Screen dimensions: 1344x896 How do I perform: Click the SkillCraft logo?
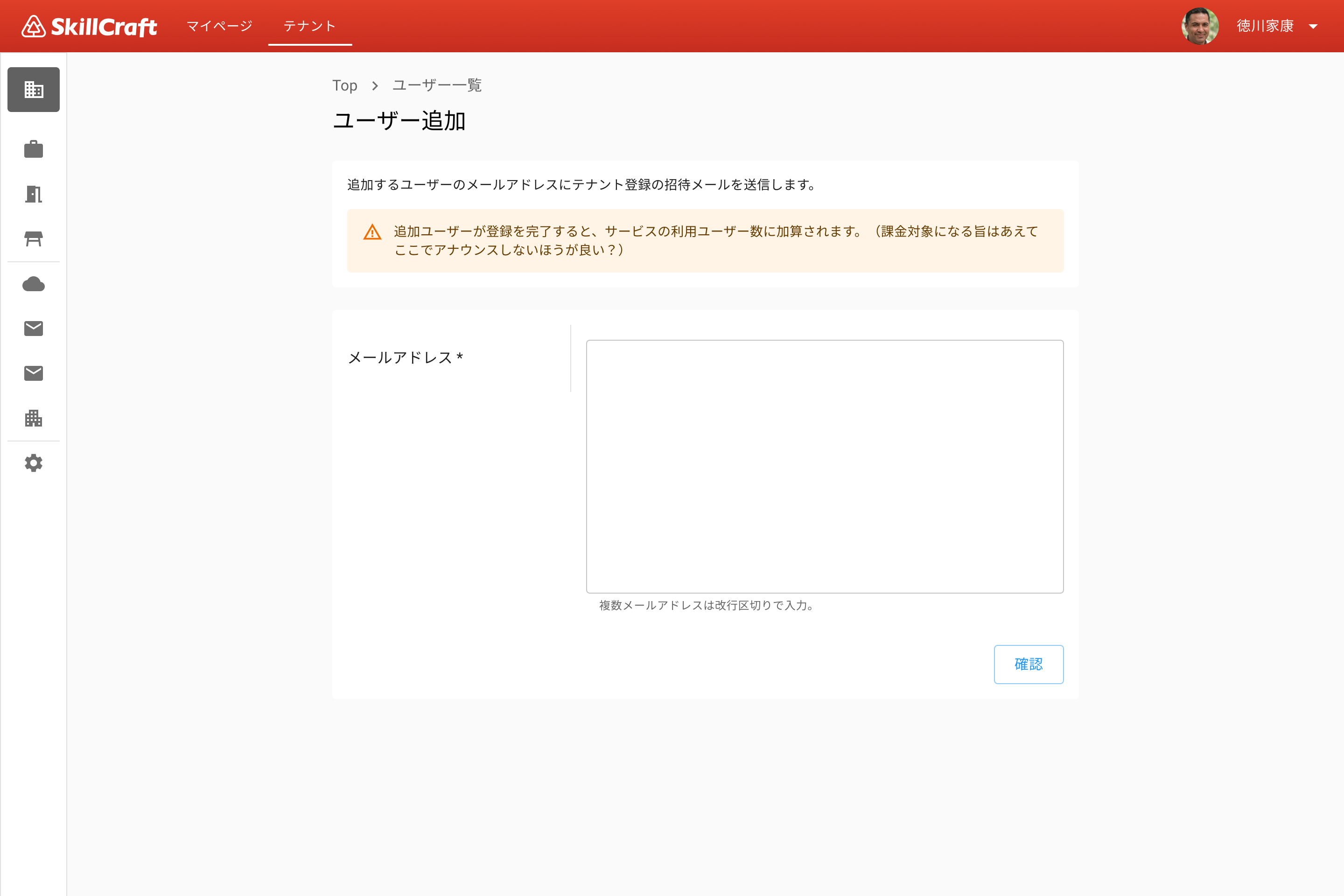(x=89, y=26)
